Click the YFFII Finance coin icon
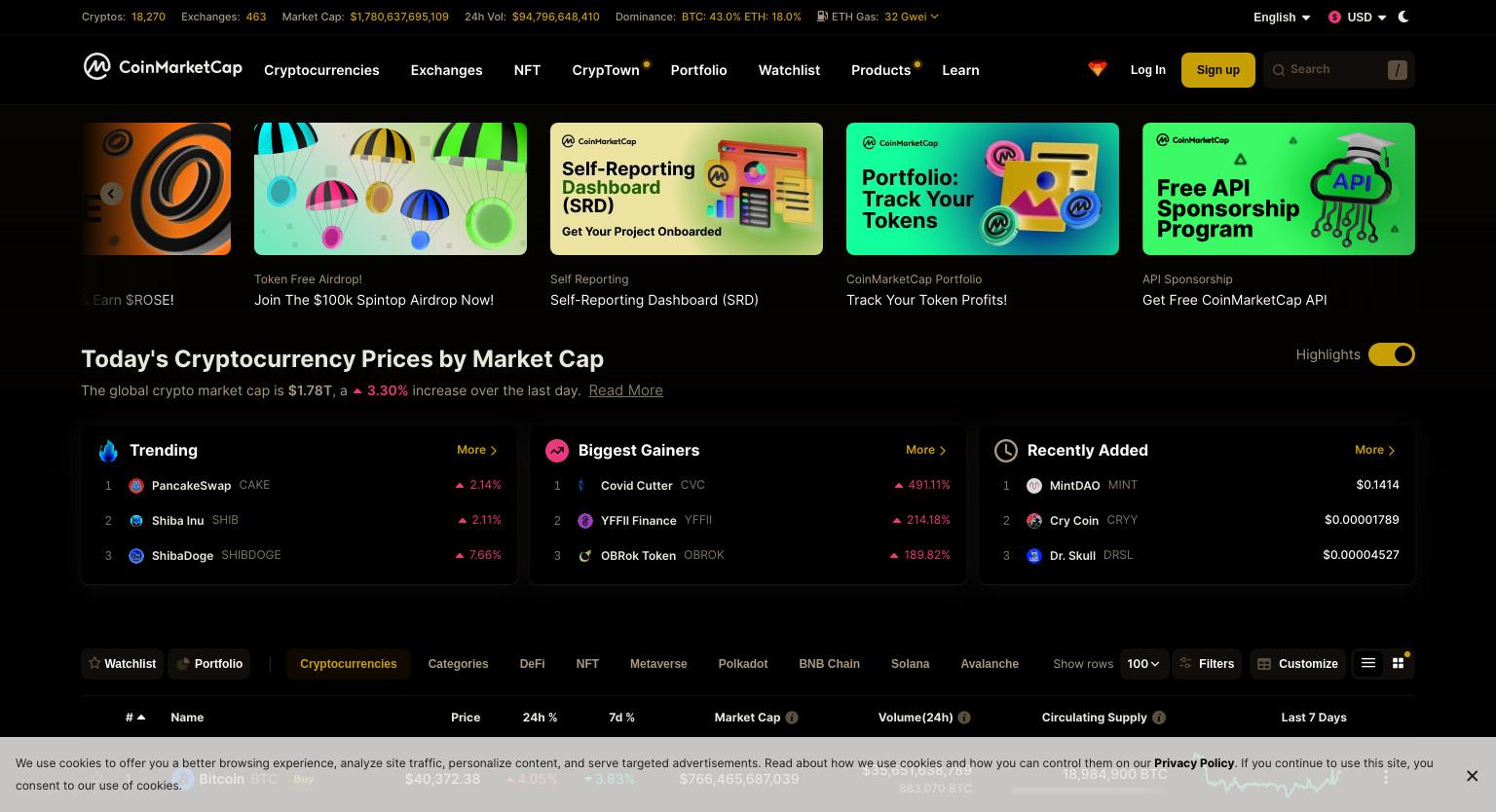 [x=585, y=521]
